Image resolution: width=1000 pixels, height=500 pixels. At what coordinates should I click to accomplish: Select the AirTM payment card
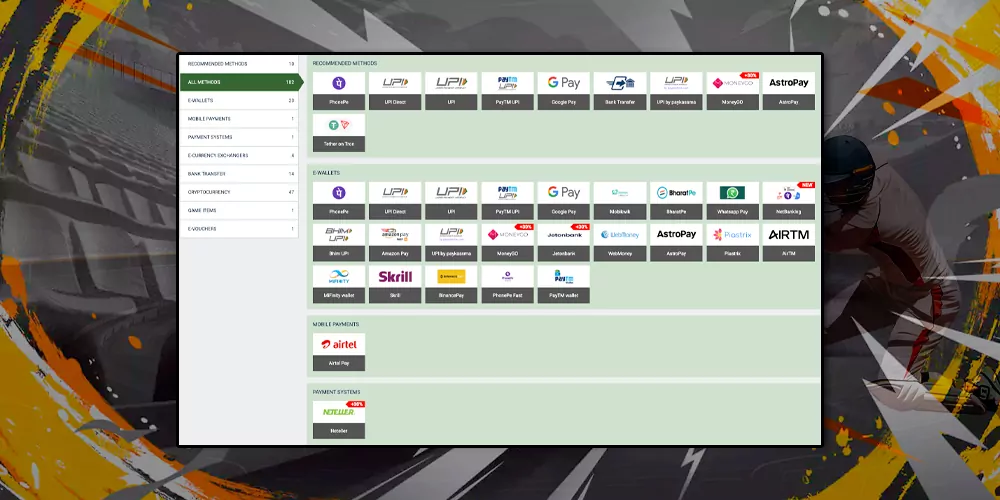click(x=789, y=242)
